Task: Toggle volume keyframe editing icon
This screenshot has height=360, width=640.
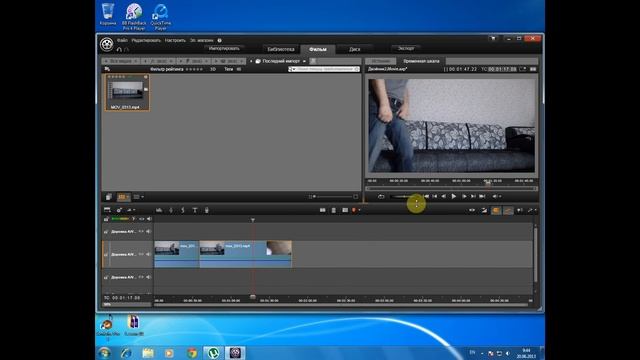Action: (x=508, y=210)
